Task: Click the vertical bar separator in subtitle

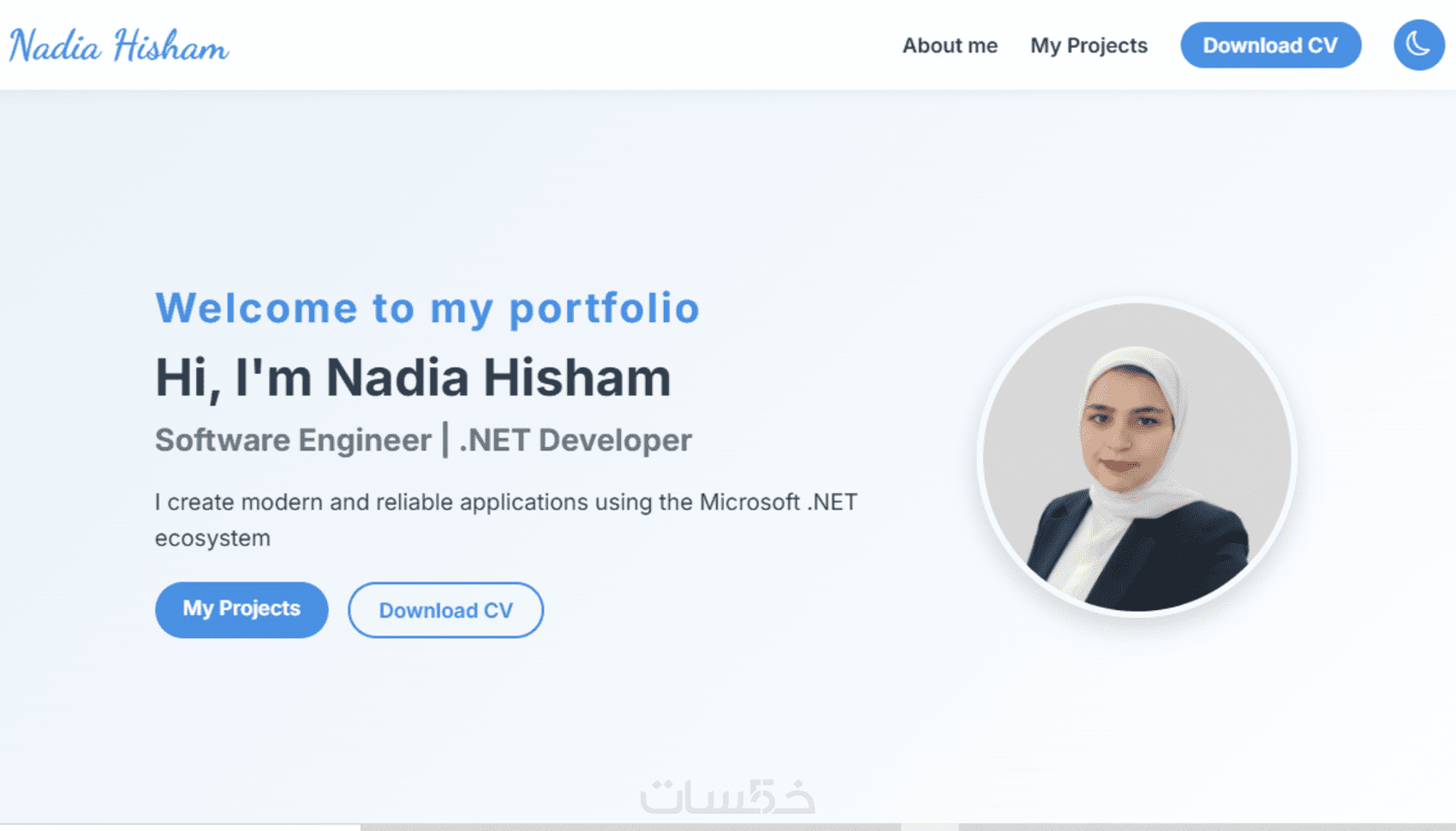Action: (445, 440)
